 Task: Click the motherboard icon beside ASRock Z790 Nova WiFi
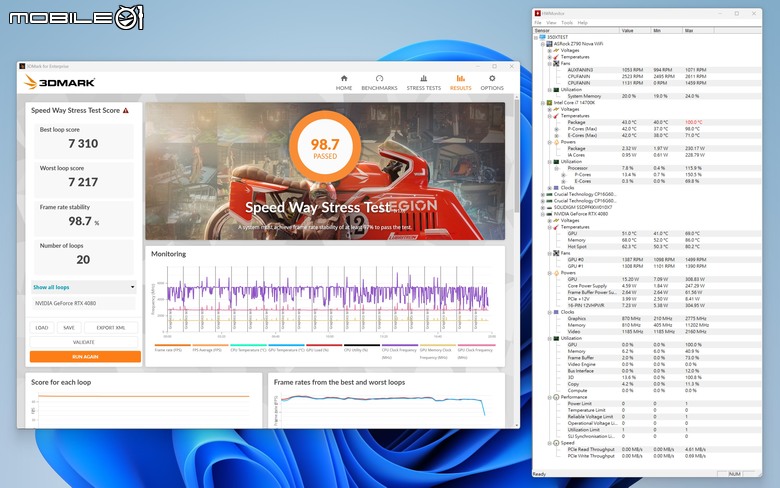(x=549, y=44)
